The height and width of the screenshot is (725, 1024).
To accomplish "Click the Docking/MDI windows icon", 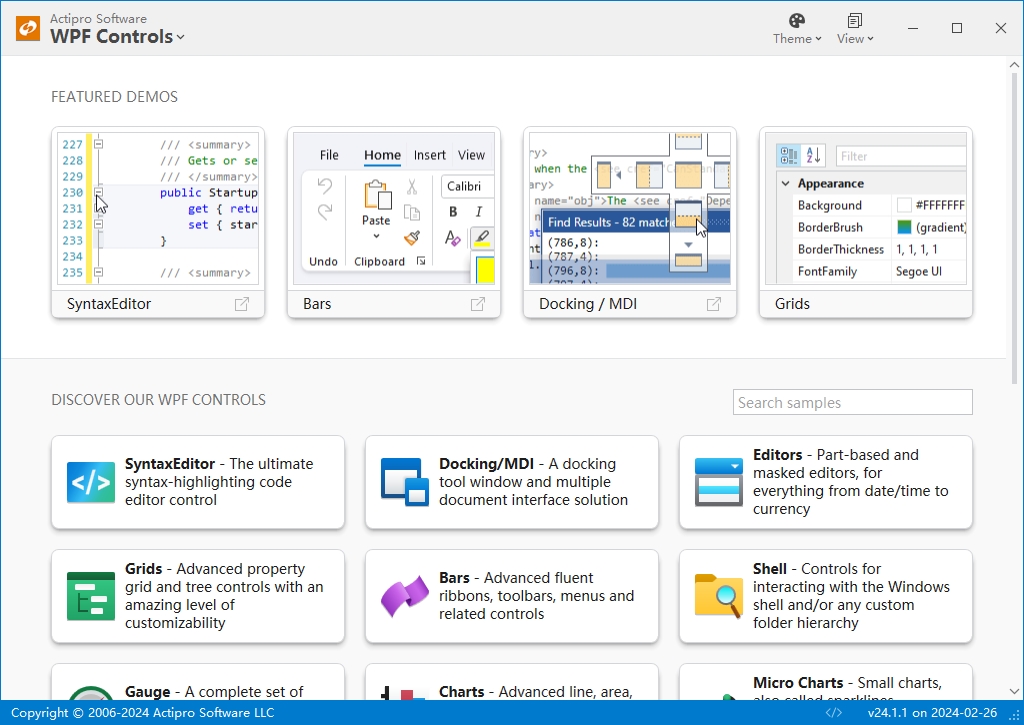I will pyautogui.click(x=405, y=482).
